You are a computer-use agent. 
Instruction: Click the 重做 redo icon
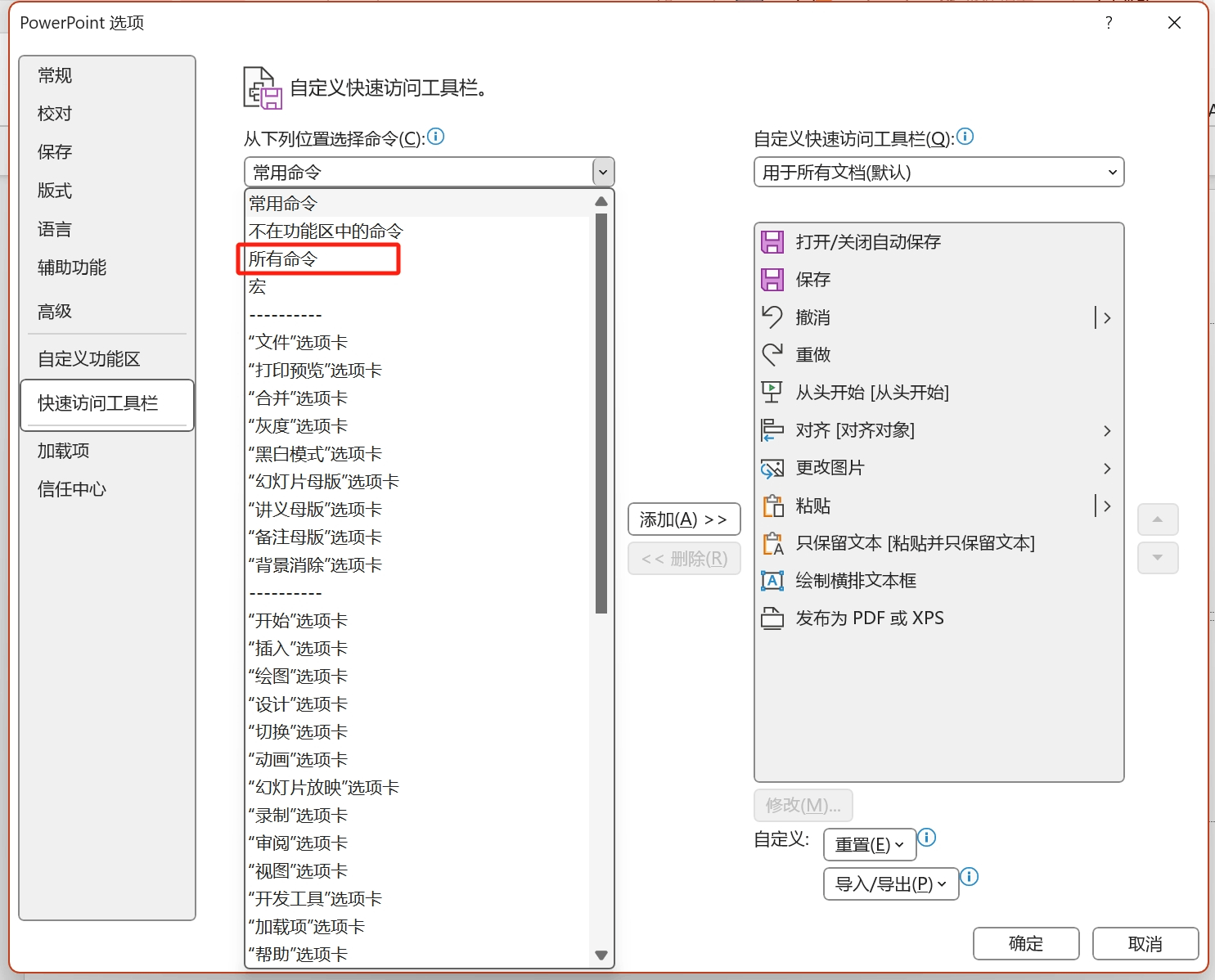772,355
